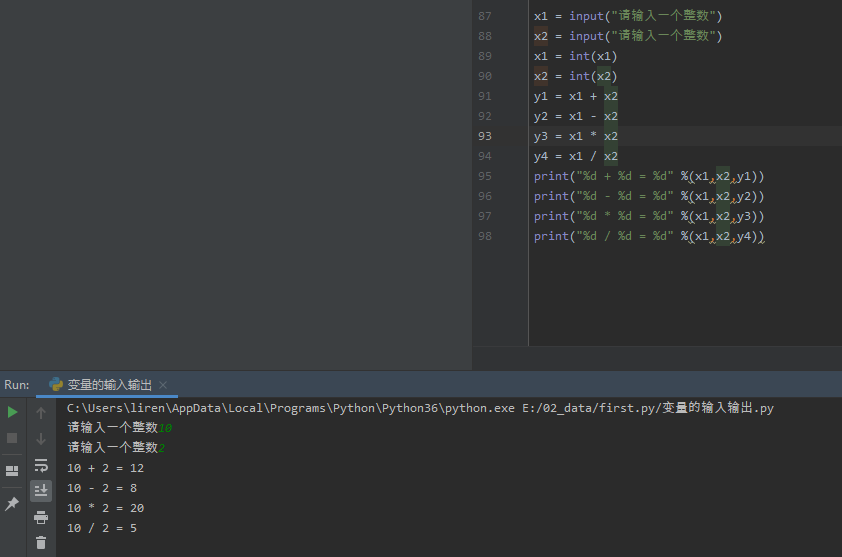Click the down the stack trace arrow
Screen dimensions: 842x557
(x=41, y=439)
